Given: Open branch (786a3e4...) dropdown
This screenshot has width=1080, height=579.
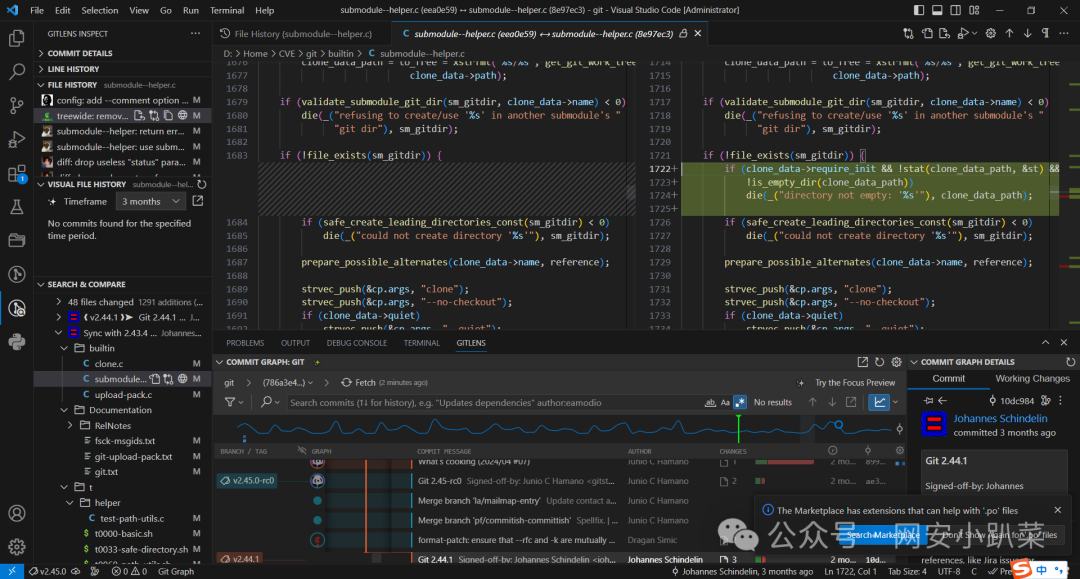Looking at the screenshot, I should click(x=288, y=383).
